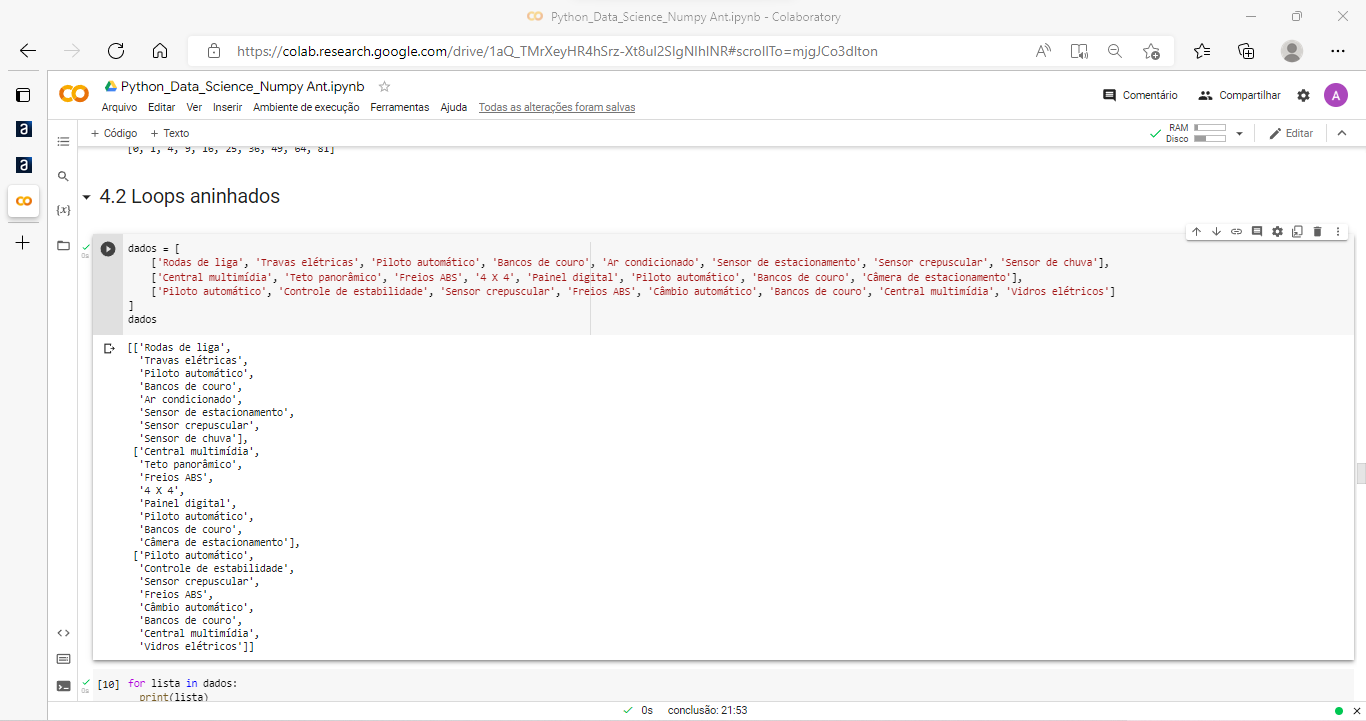Viewport: 1366px width, 721px height.
Task: Open cell editor settings gear
Action: pyautogui.click(x=1277, y=232)
